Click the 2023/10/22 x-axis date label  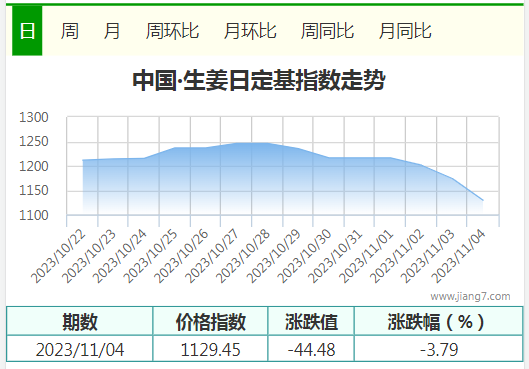pos(58,257)
